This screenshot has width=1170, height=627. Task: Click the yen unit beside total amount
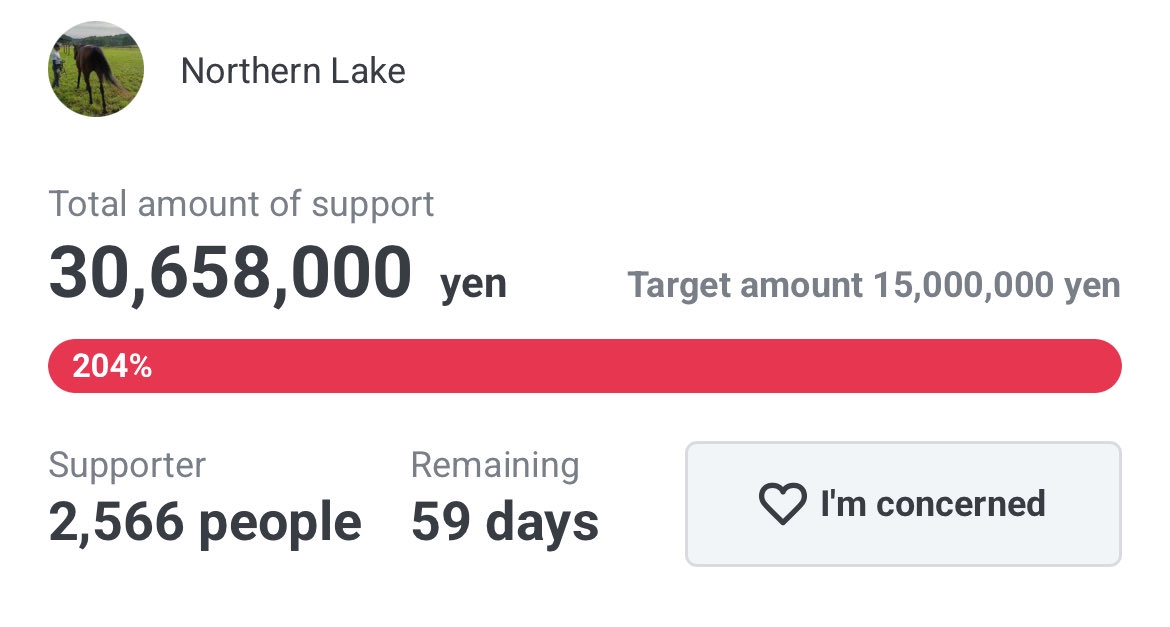[x=473, y=284]
